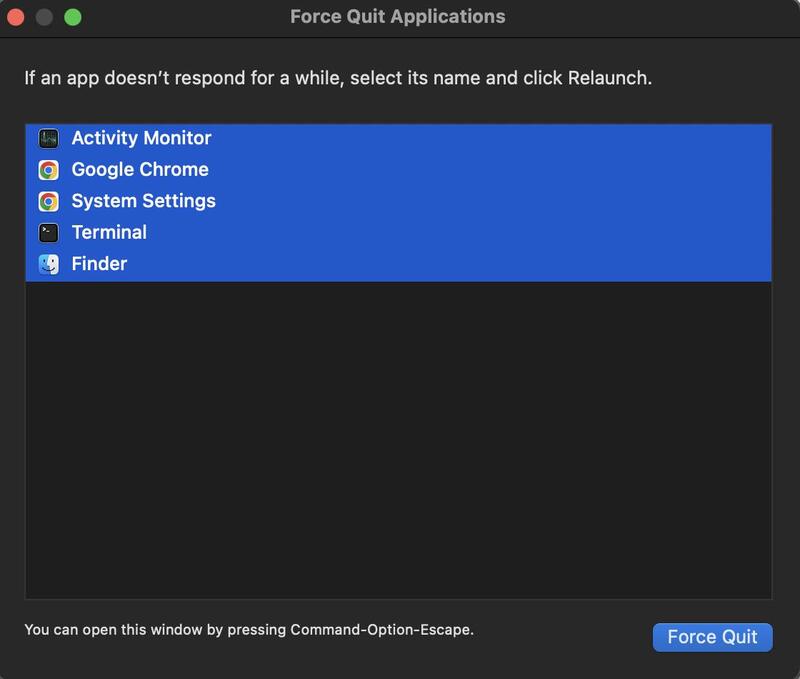
Task: Click the empty dark area below Finder
Action: coord(398,440)
